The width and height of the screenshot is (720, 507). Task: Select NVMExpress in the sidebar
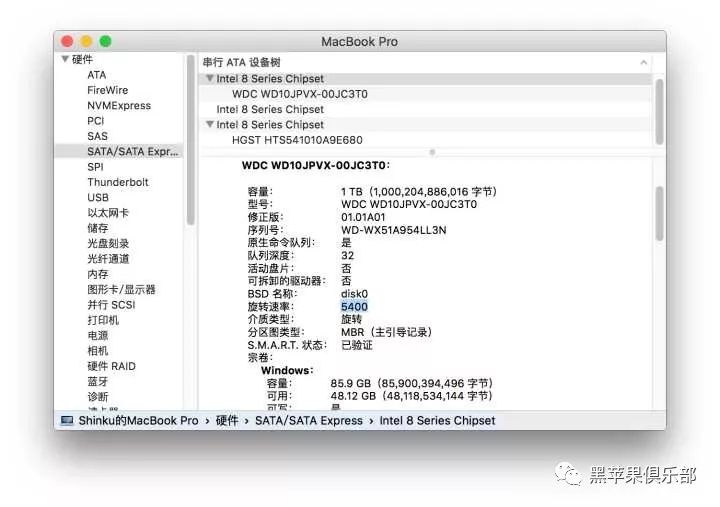(x=119, y=106)
